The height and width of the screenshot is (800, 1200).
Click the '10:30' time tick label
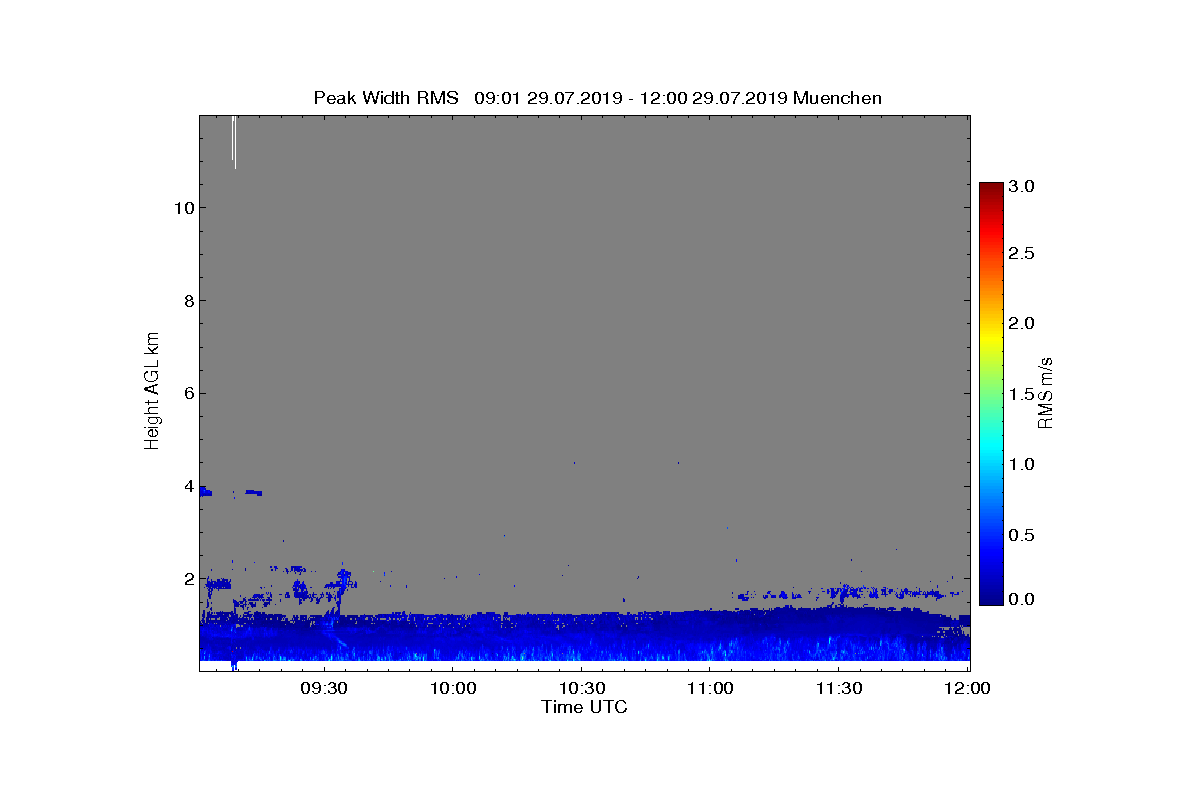pyautogui.click(x=582, y=688)
